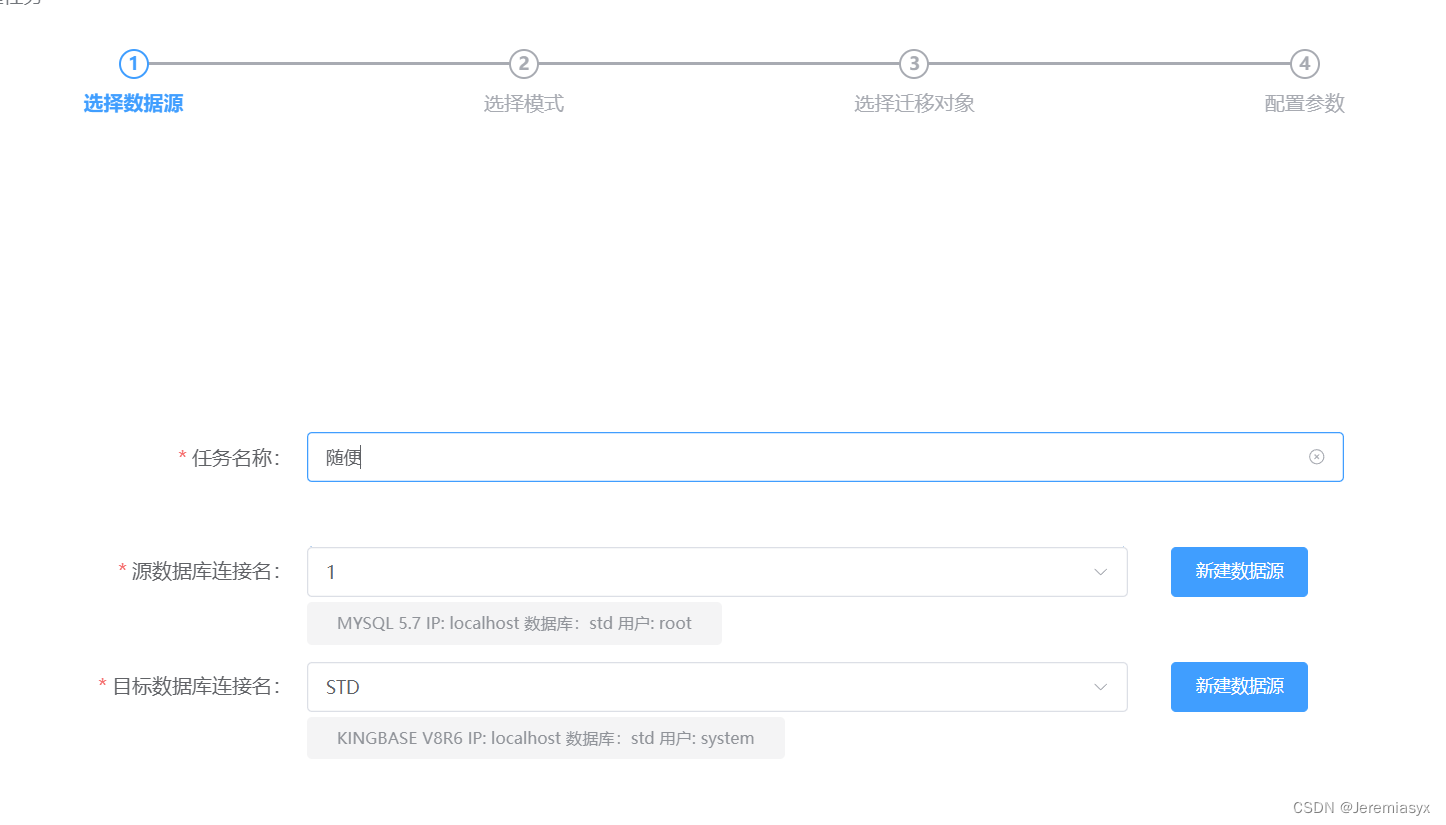
Task: Click the 源数据库连接名 field label
Action: click(206, 572)
